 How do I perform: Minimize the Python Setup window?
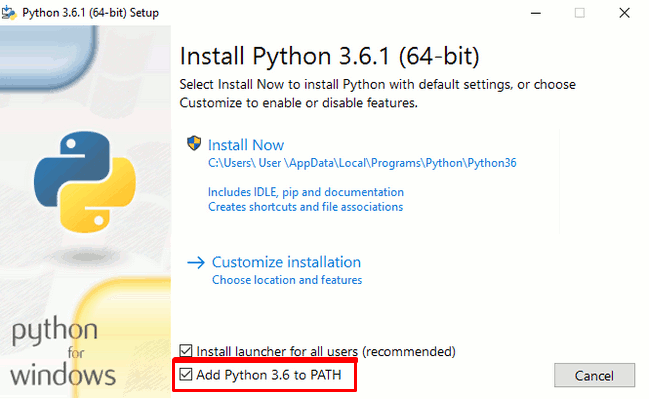(536, 13)
